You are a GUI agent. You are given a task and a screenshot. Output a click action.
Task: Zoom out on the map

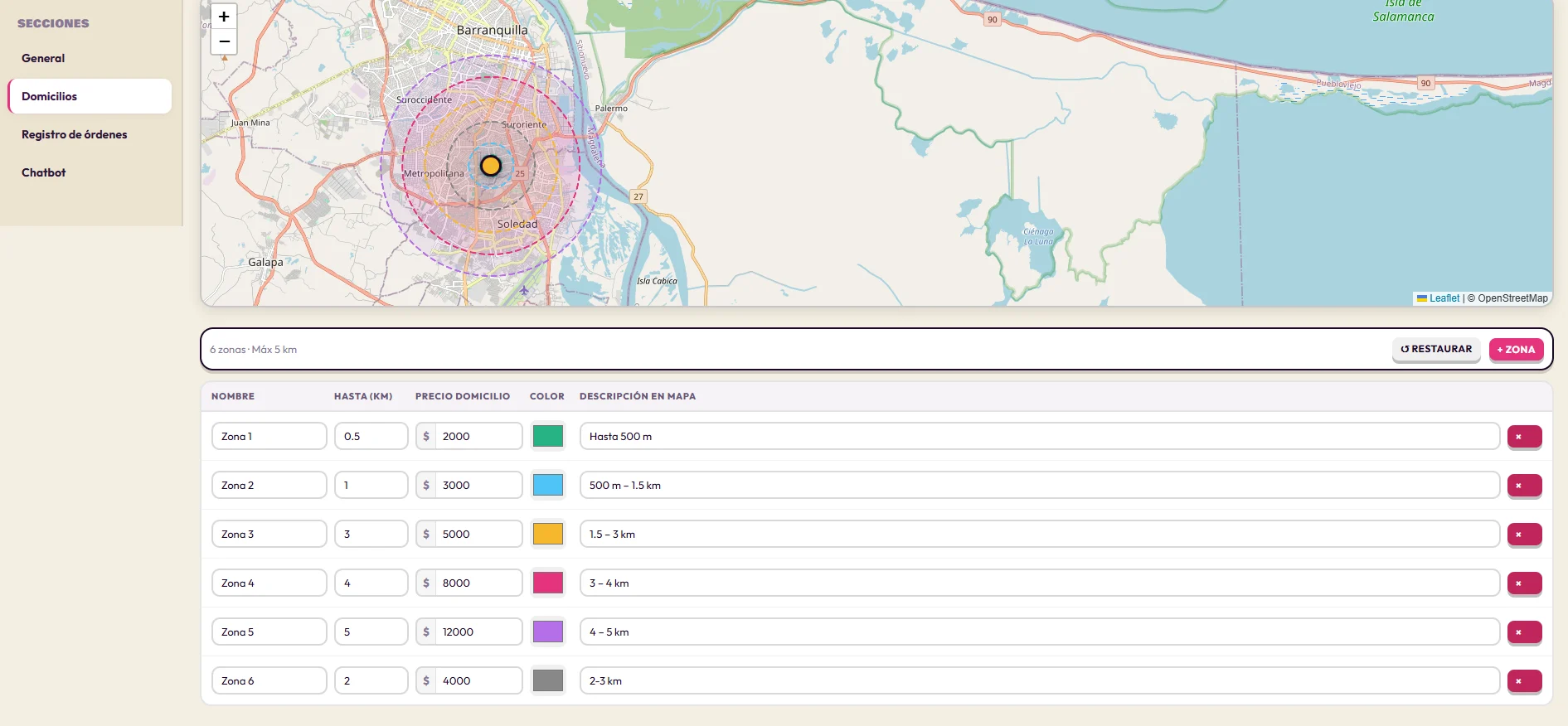tap(224, 41)
